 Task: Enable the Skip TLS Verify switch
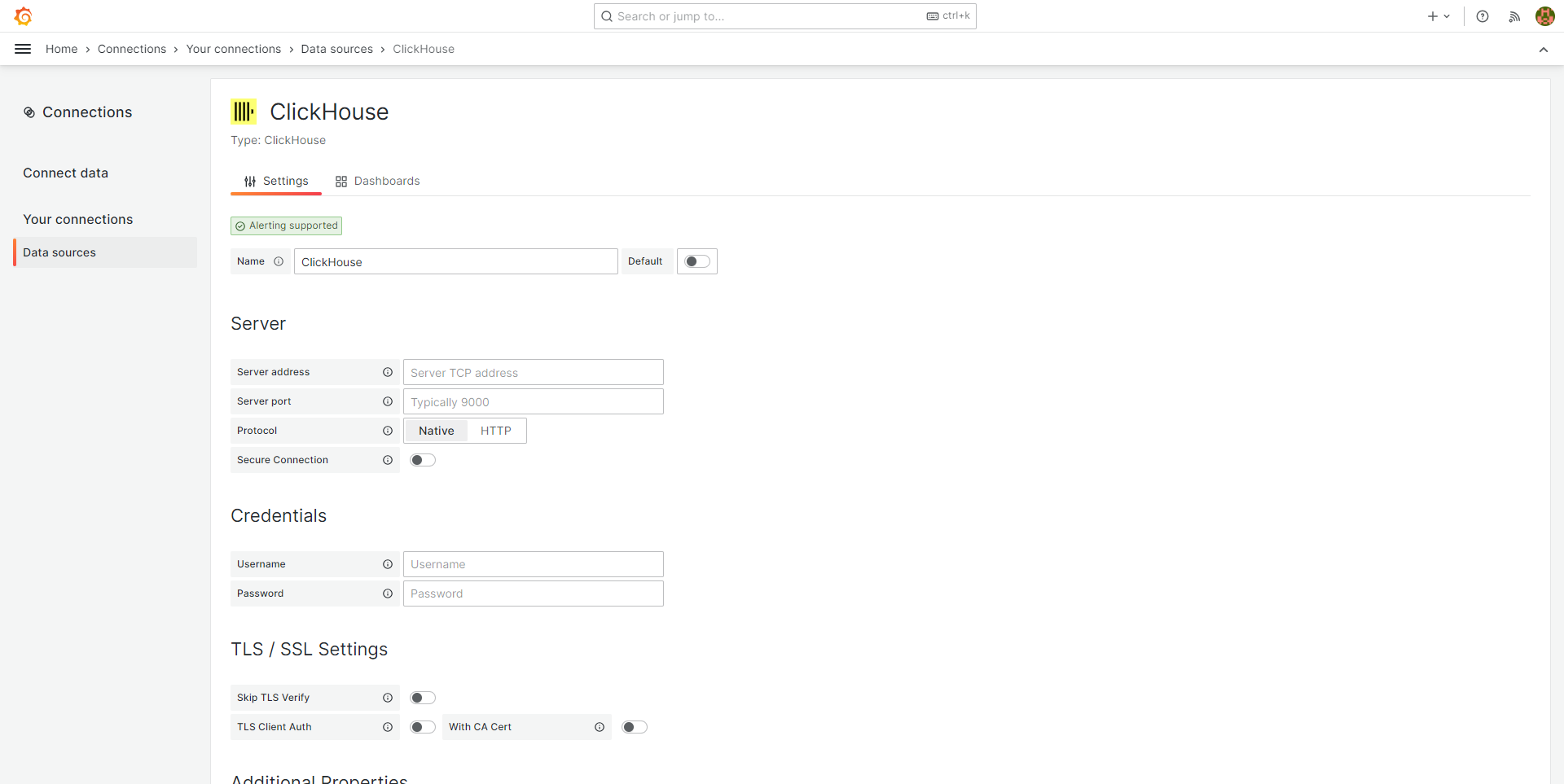(x=423, y=698)
